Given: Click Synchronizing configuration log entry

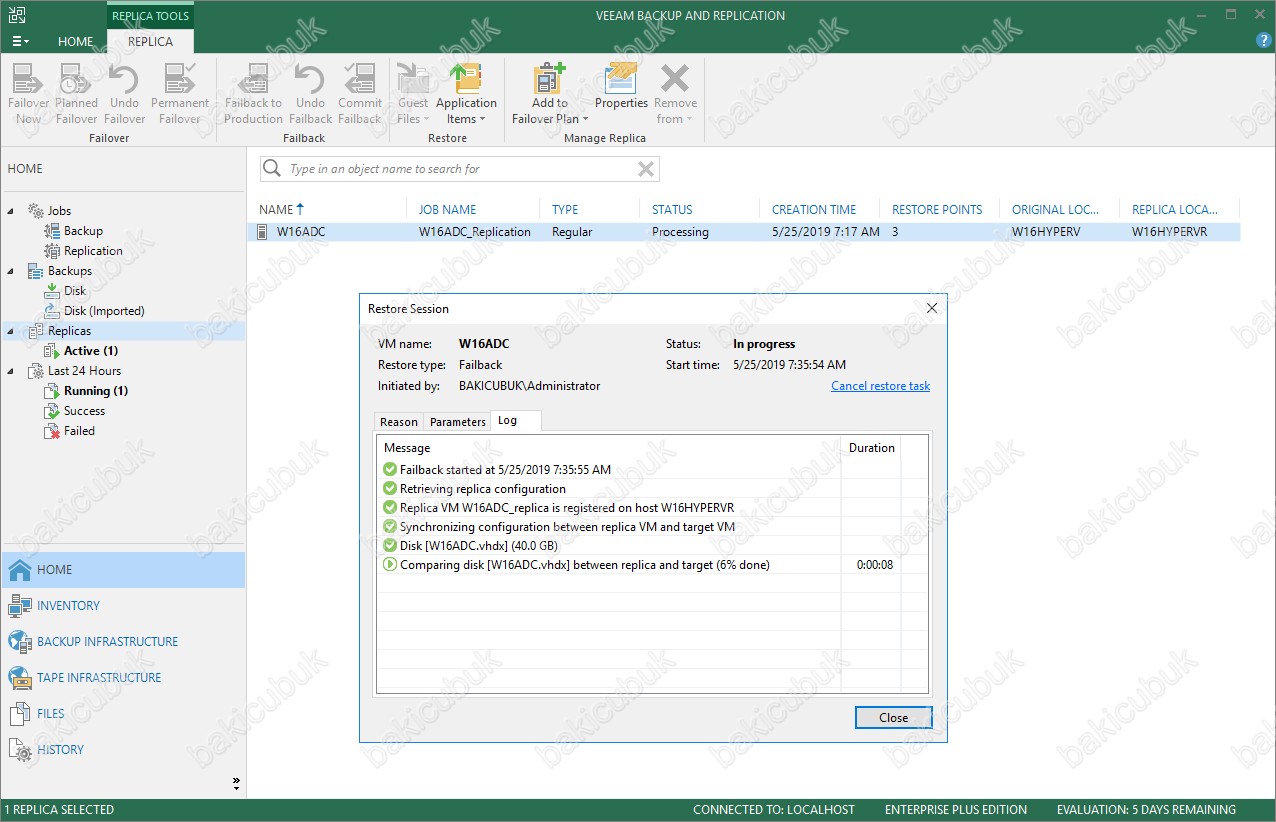Looking at the screenshot, I should [567, 527].
